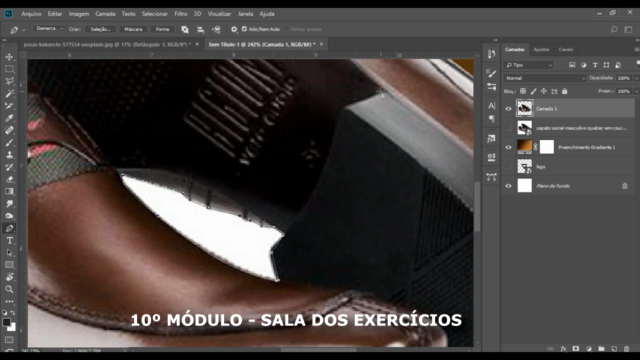
Task: Open path operations in options bar
Action: click(185, 29)
